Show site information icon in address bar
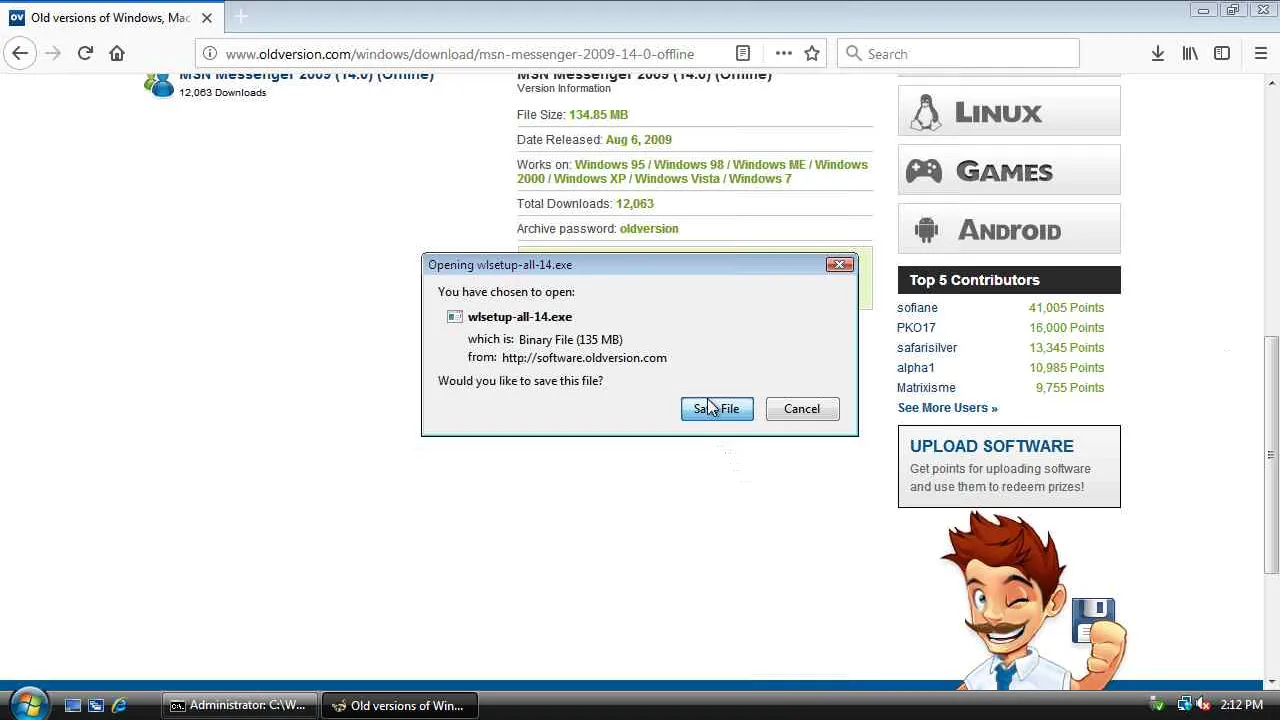Viewport: 1280px width, 720px height. 209,54
